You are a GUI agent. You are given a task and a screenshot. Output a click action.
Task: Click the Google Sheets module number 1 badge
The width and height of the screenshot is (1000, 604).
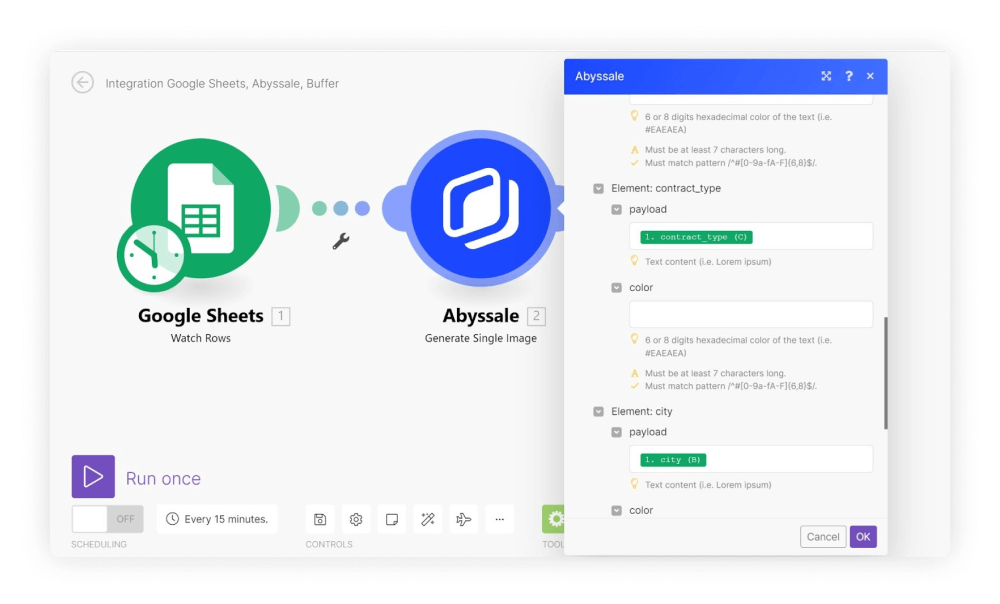(x=281, y=316)
